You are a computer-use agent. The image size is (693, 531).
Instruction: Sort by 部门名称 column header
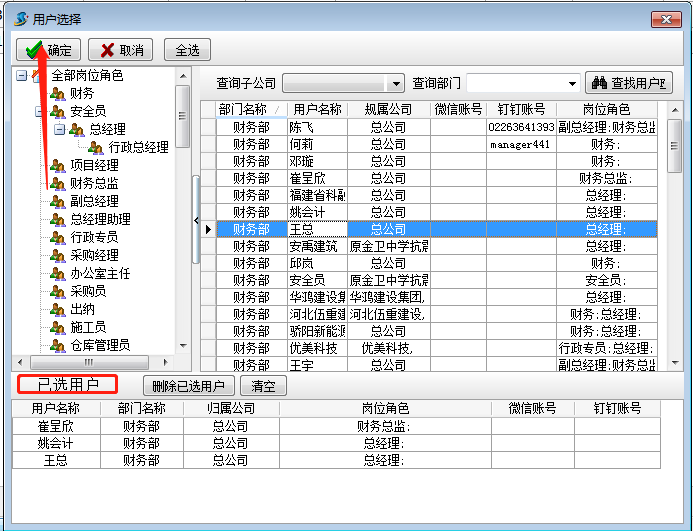[x=243, y=109]
